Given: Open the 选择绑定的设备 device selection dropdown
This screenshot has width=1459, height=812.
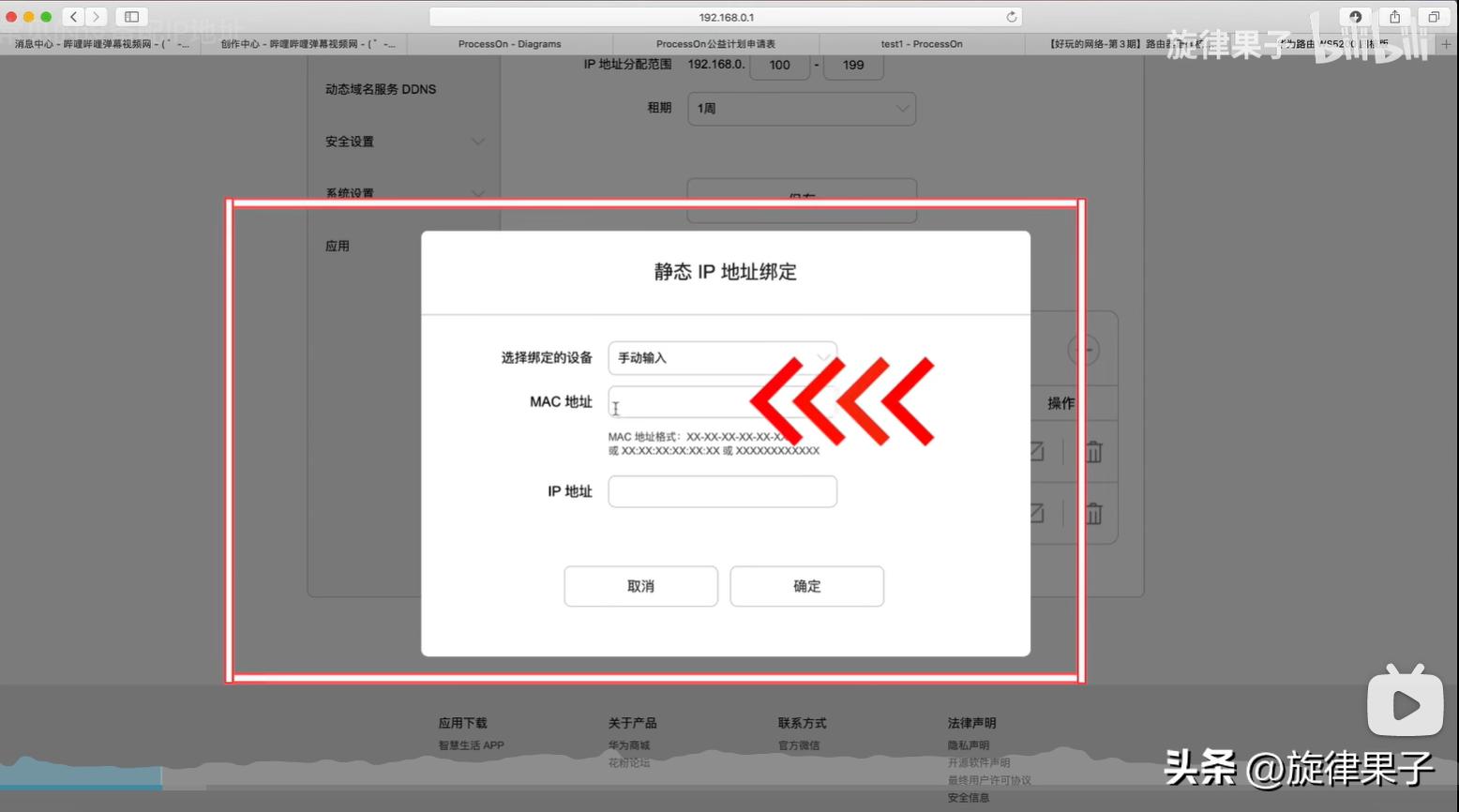Looking at the screenshot, I should click(722, 357).
